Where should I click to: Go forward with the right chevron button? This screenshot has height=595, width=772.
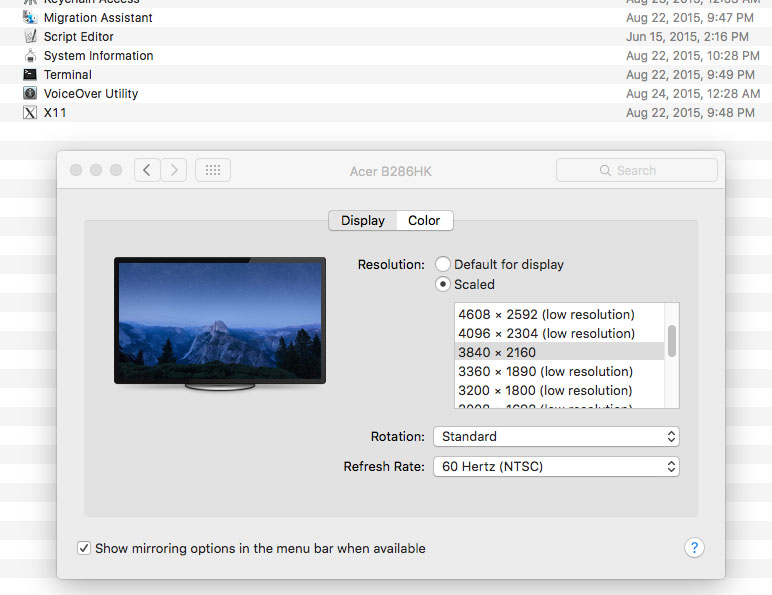pyautogui.click(x=174, y=170)
